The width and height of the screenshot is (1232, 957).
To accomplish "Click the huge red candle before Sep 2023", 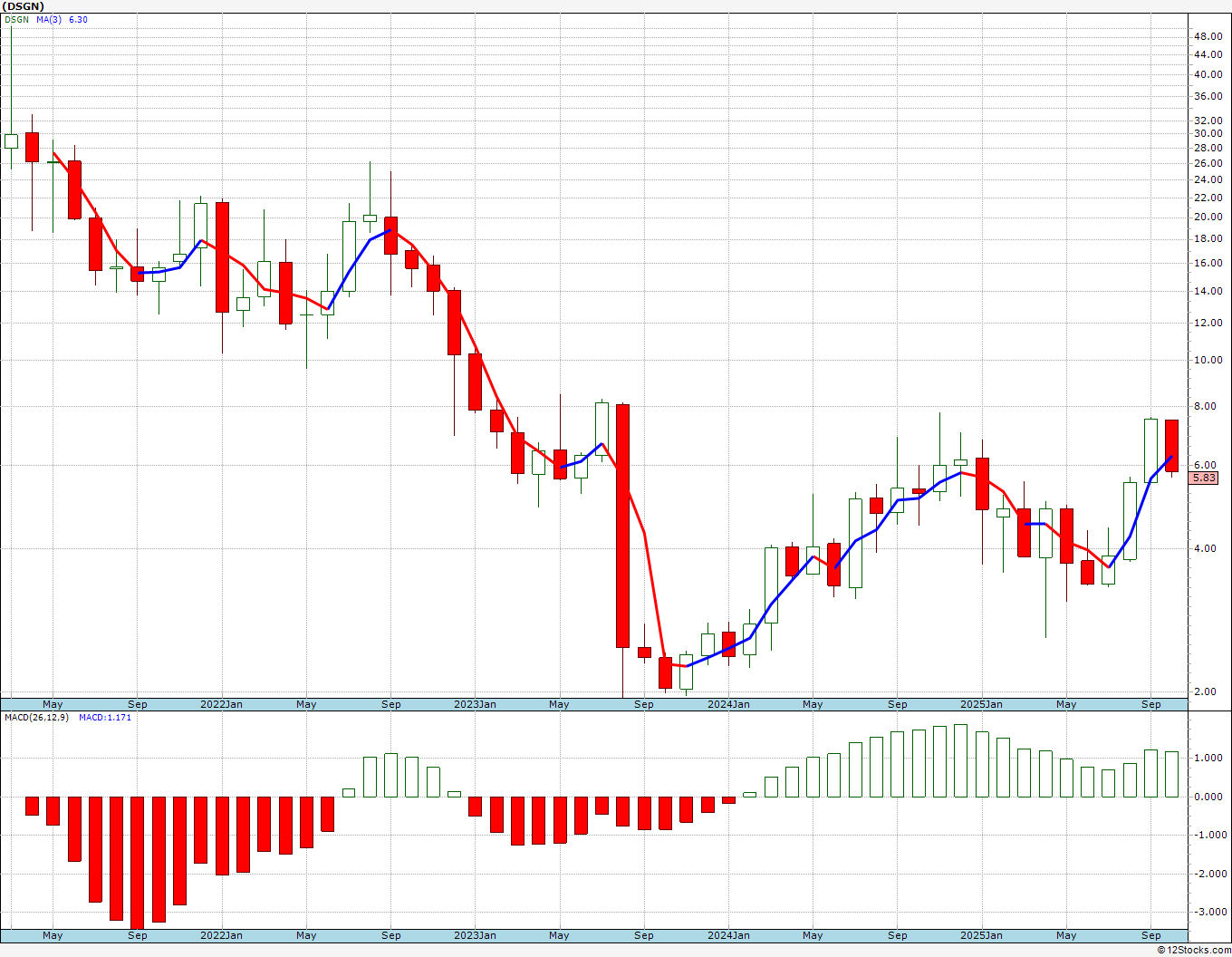I will (622, 526).
